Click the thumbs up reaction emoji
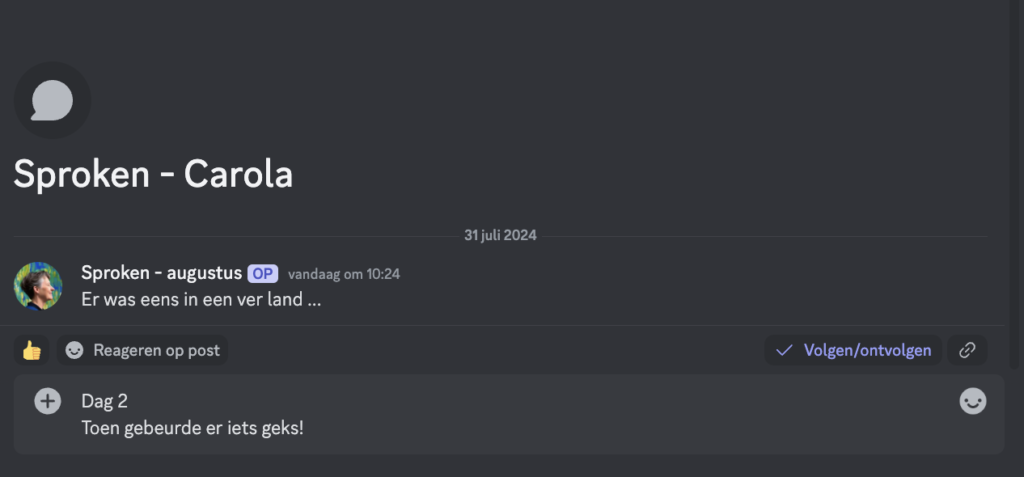Screen dimensions: 1024x477 click(x=31, y=350)
